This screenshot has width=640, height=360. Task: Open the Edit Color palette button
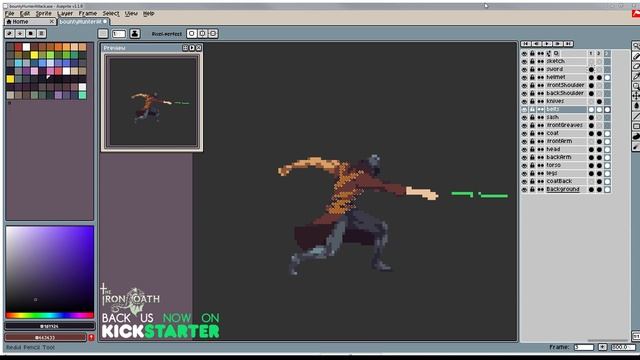pyautogui.click(x=9, y=33)
